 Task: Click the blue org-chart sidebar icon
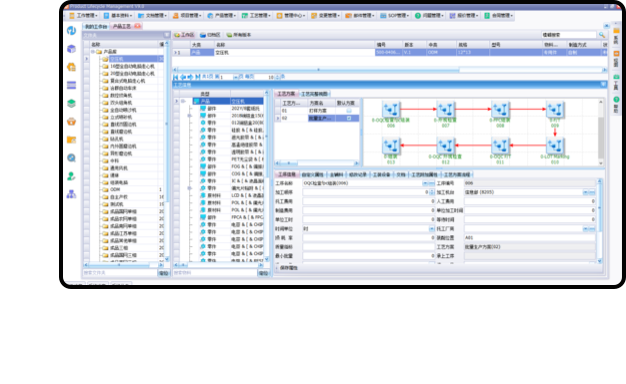click(x=71, y=194)
